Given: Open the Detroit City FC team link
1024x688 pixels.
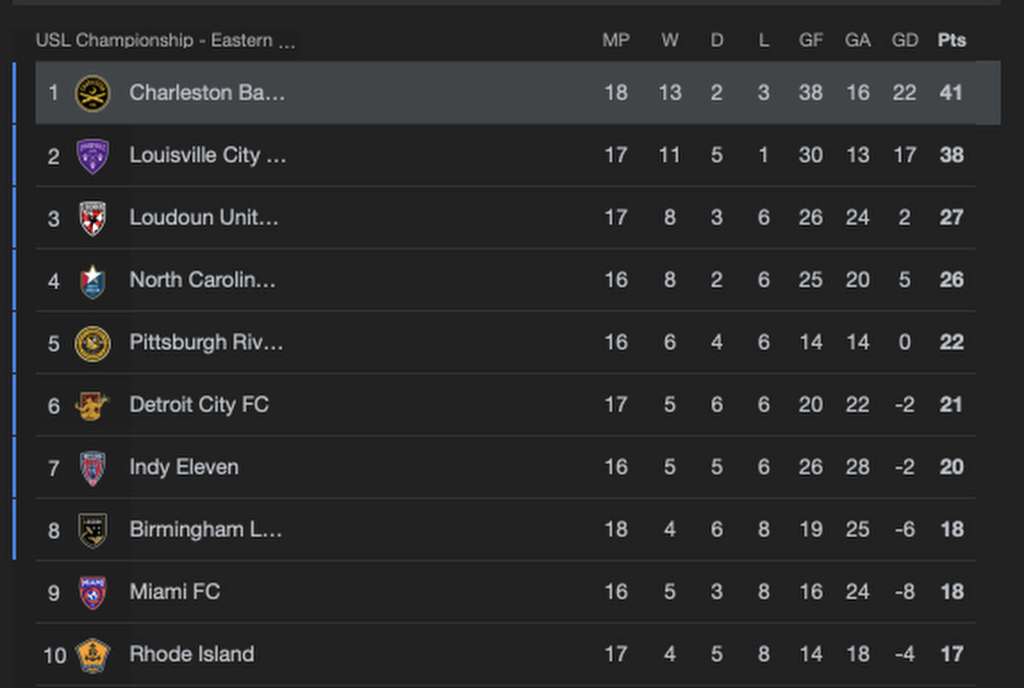Looking at the screenshot, I should coord(199,405).
